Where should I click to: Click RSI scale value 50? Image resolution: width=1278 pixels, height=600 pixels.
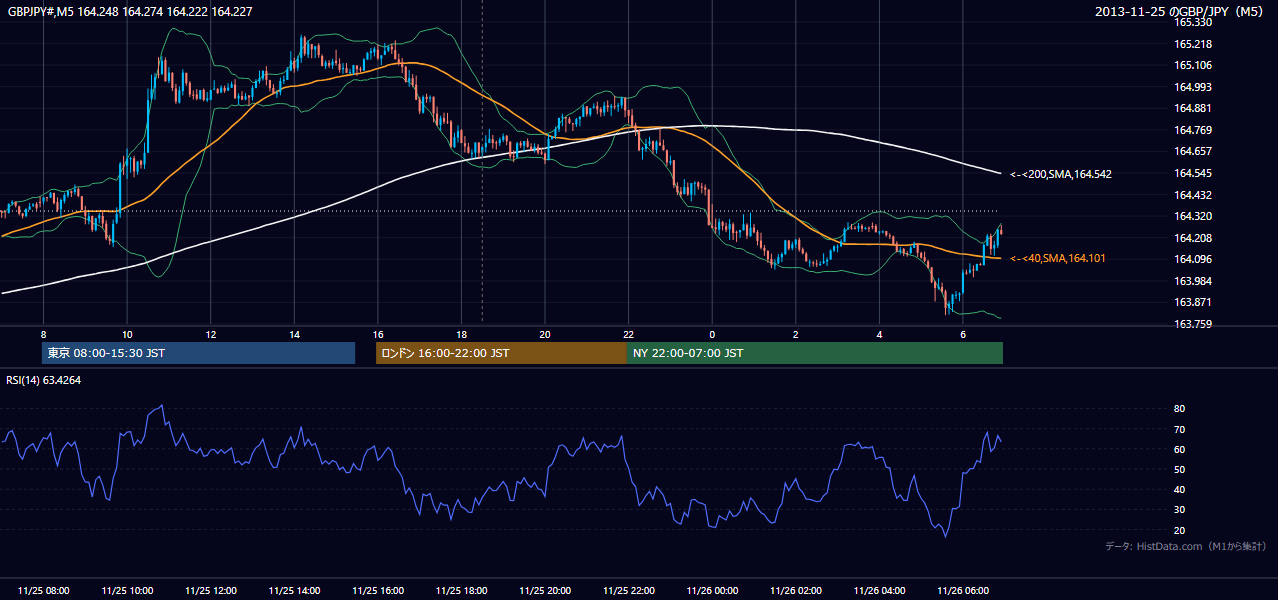click(1179, 469)
